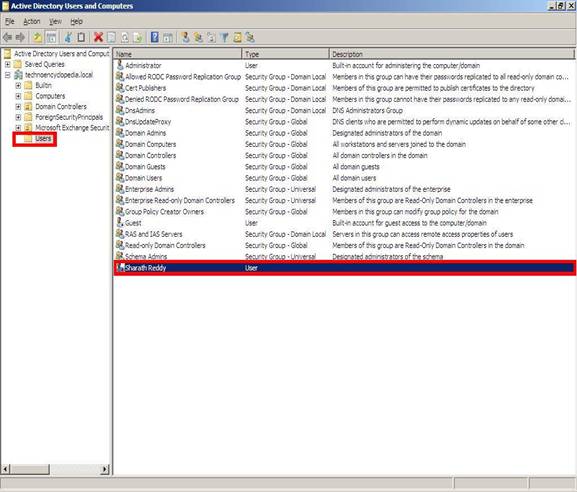
Task: Click the Back arrow toolbar icon
Action: (7, 37)
